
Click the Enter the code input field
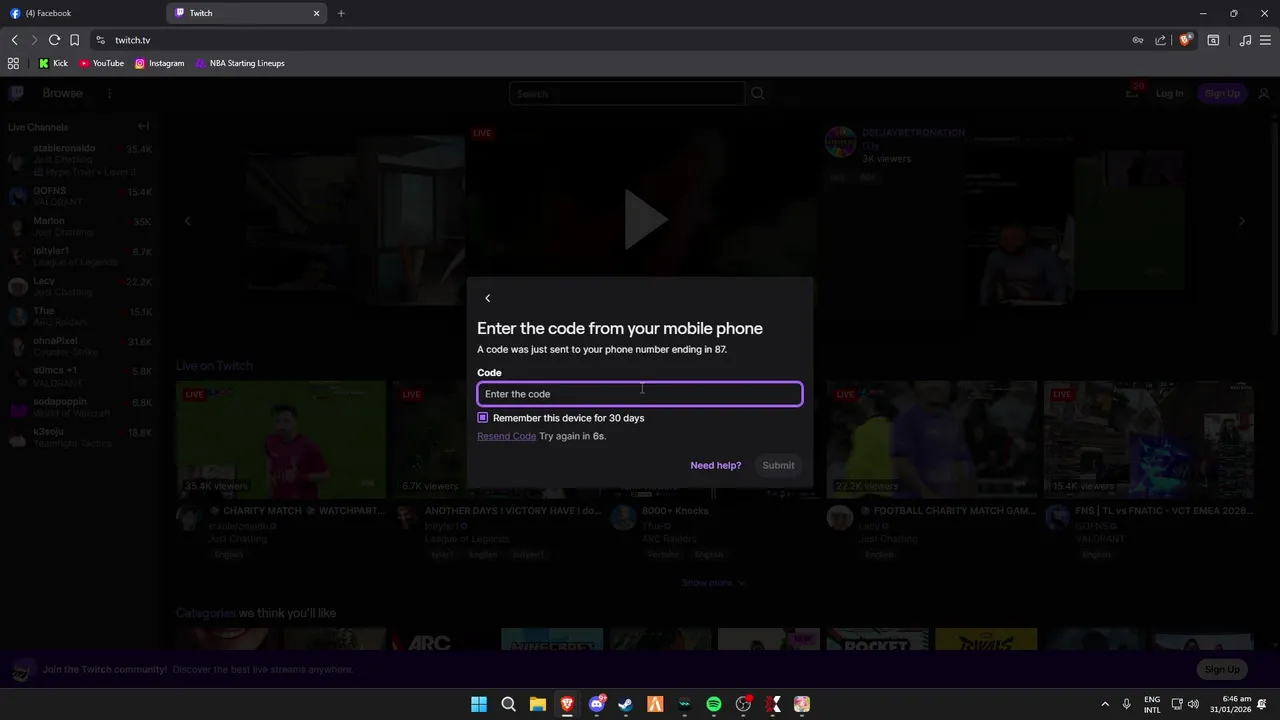click(640, 394)
